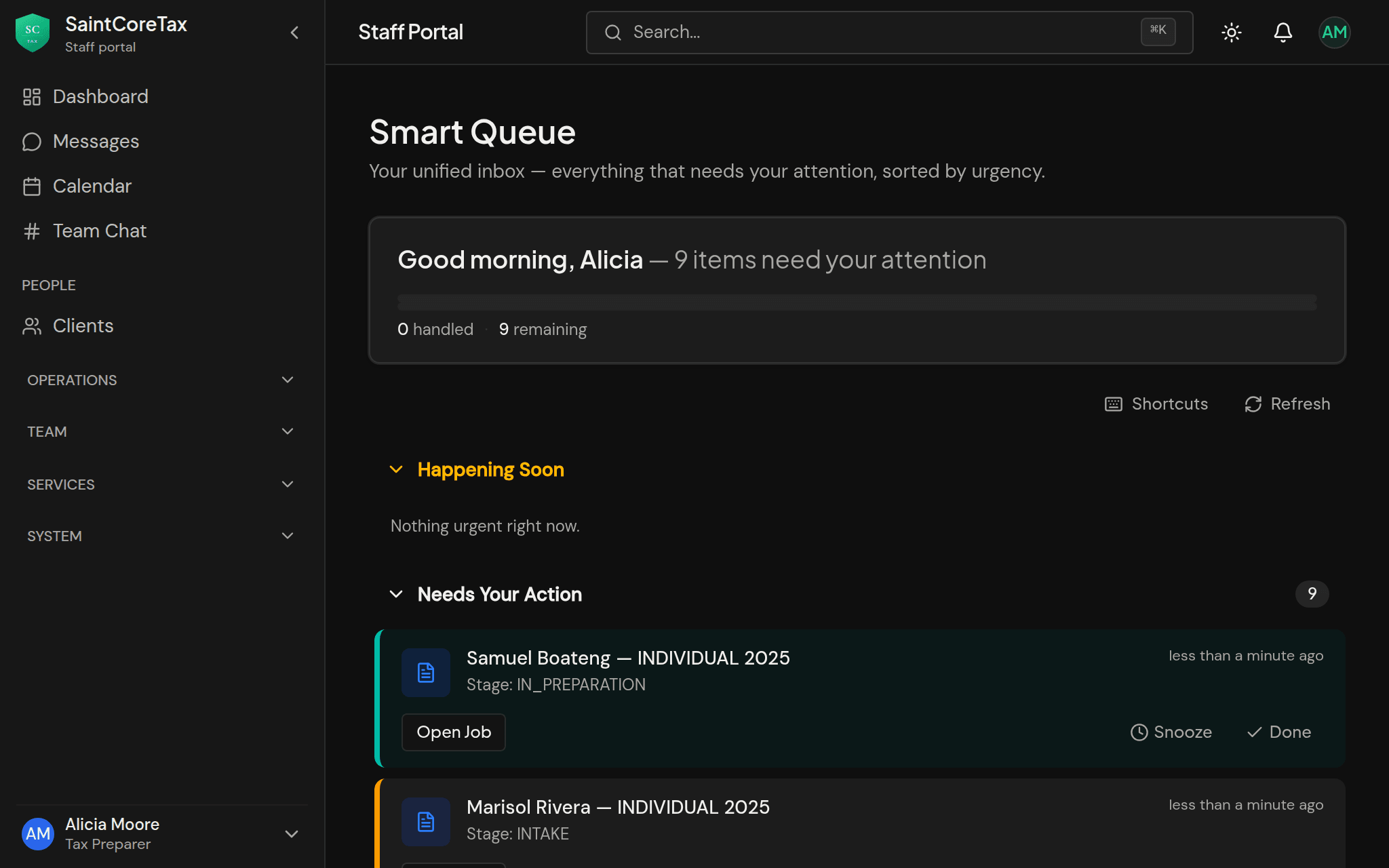Viewport: 1389px width, 868px height.
Task: Click the Dashboard grid icon
Action: [32, 97]
